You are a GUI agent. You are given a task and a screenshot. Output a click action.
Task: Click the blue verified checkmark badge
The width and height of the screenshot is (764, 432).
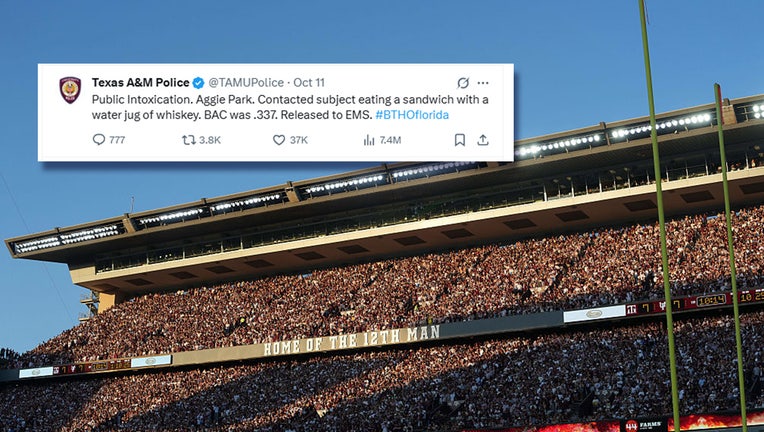point(198,82)
